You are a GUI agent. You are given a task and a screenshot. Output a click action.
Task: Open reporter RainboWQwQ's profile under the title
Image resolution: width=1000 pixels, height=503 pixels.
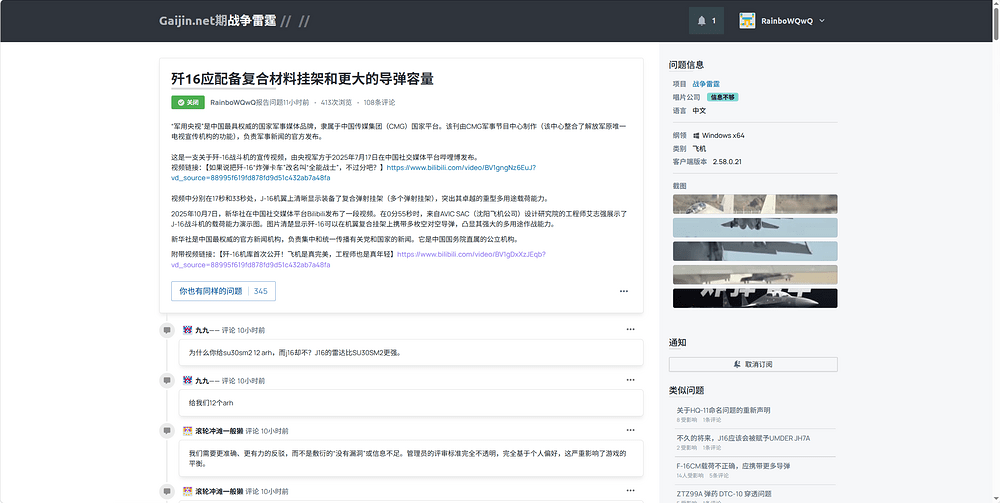[233, 102]
